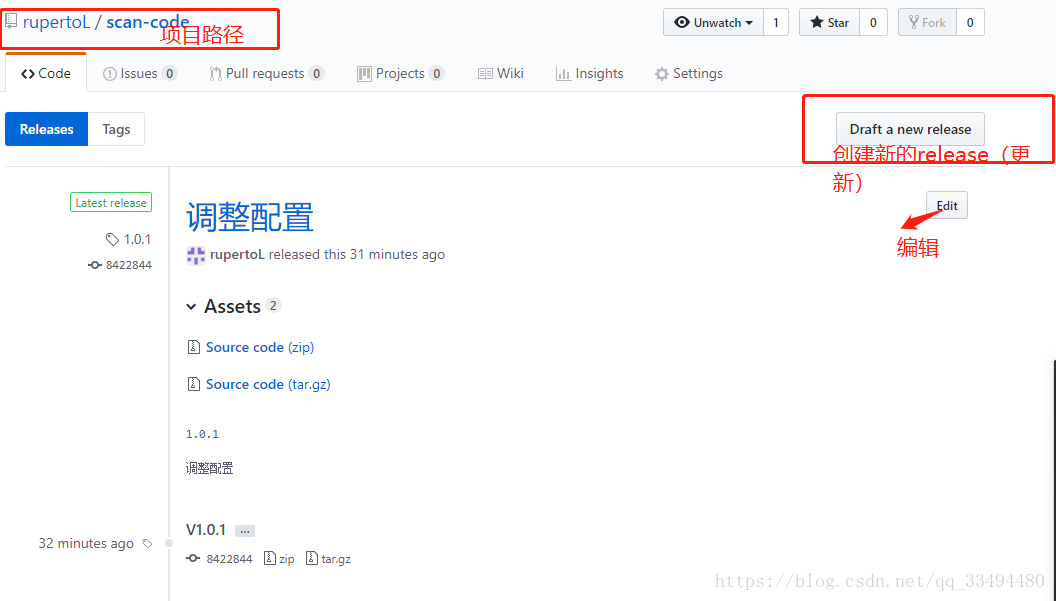Open commit 8422844 in the sidebar
The height and width of the screenshot is (601, 1056).
click(x=129, y=265)
